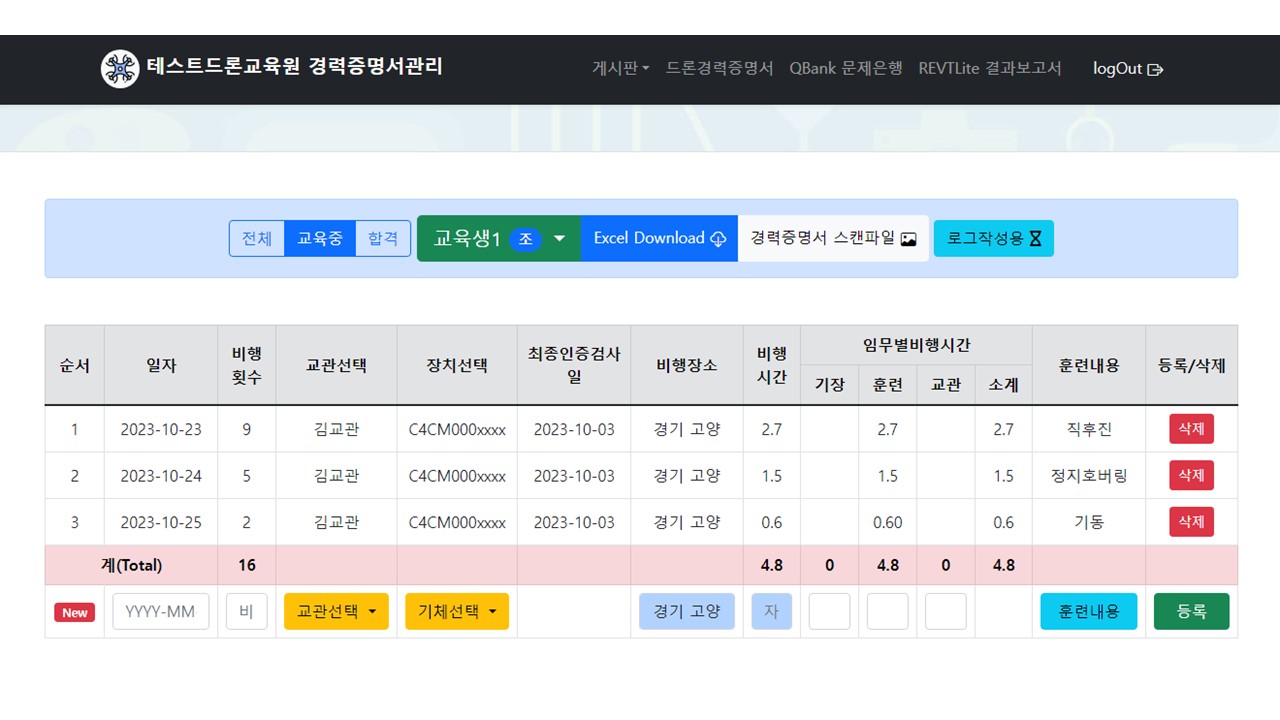
Task: Expand the 교육생1 student dropdown
Action: (x=560, y=239)
